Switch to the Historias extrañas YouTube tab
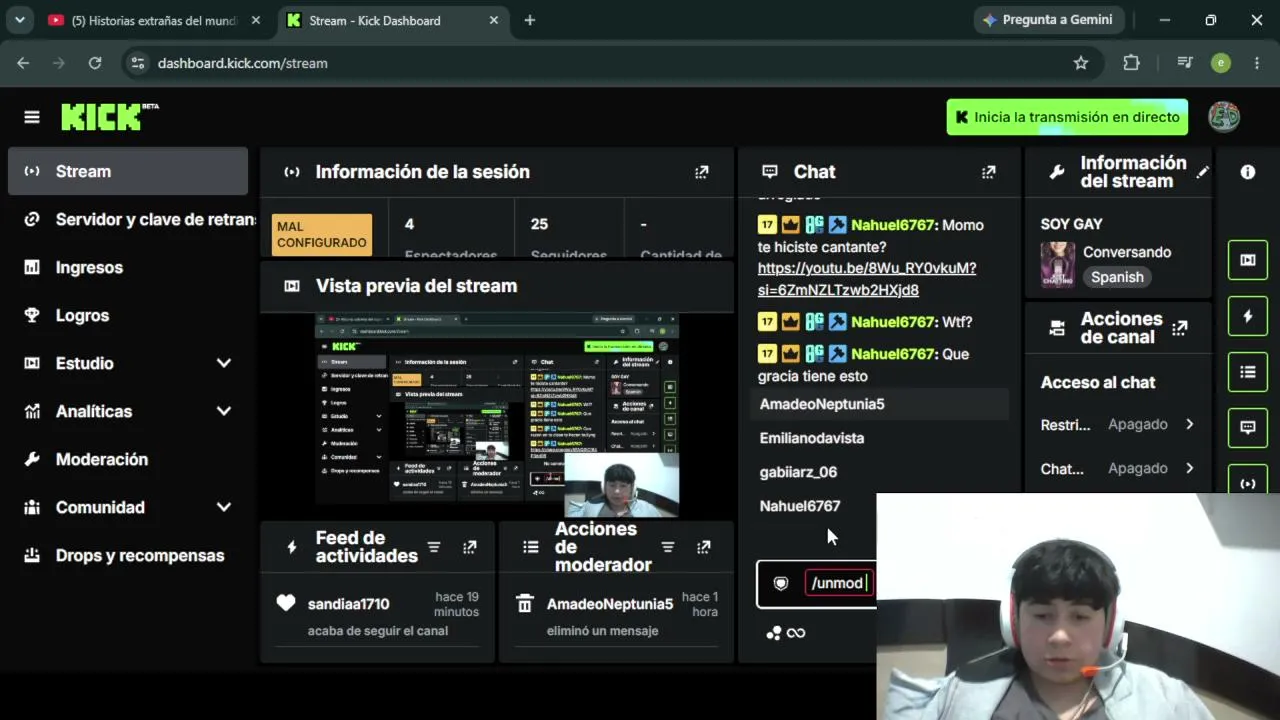The height and width of the screenshot is (720, 1280). pos(155,20)
